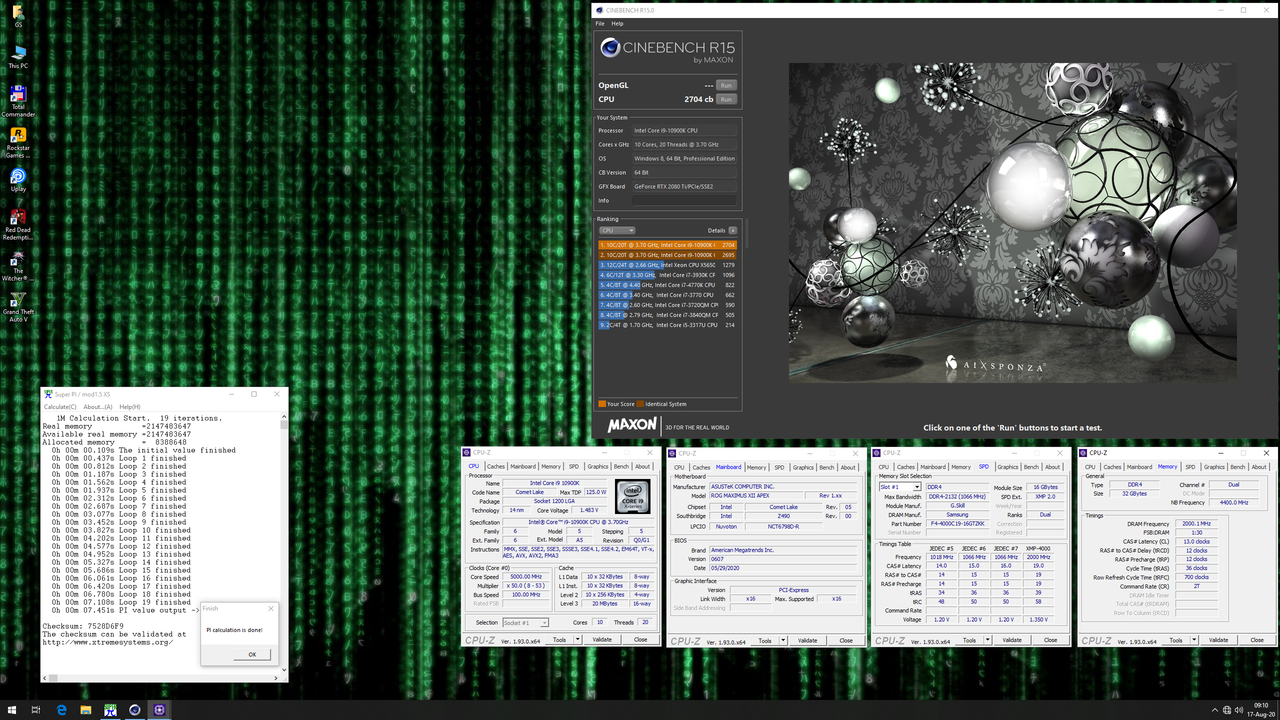Open Task View on the taskbar
The image size is (1280, 720).
[36, 710]
